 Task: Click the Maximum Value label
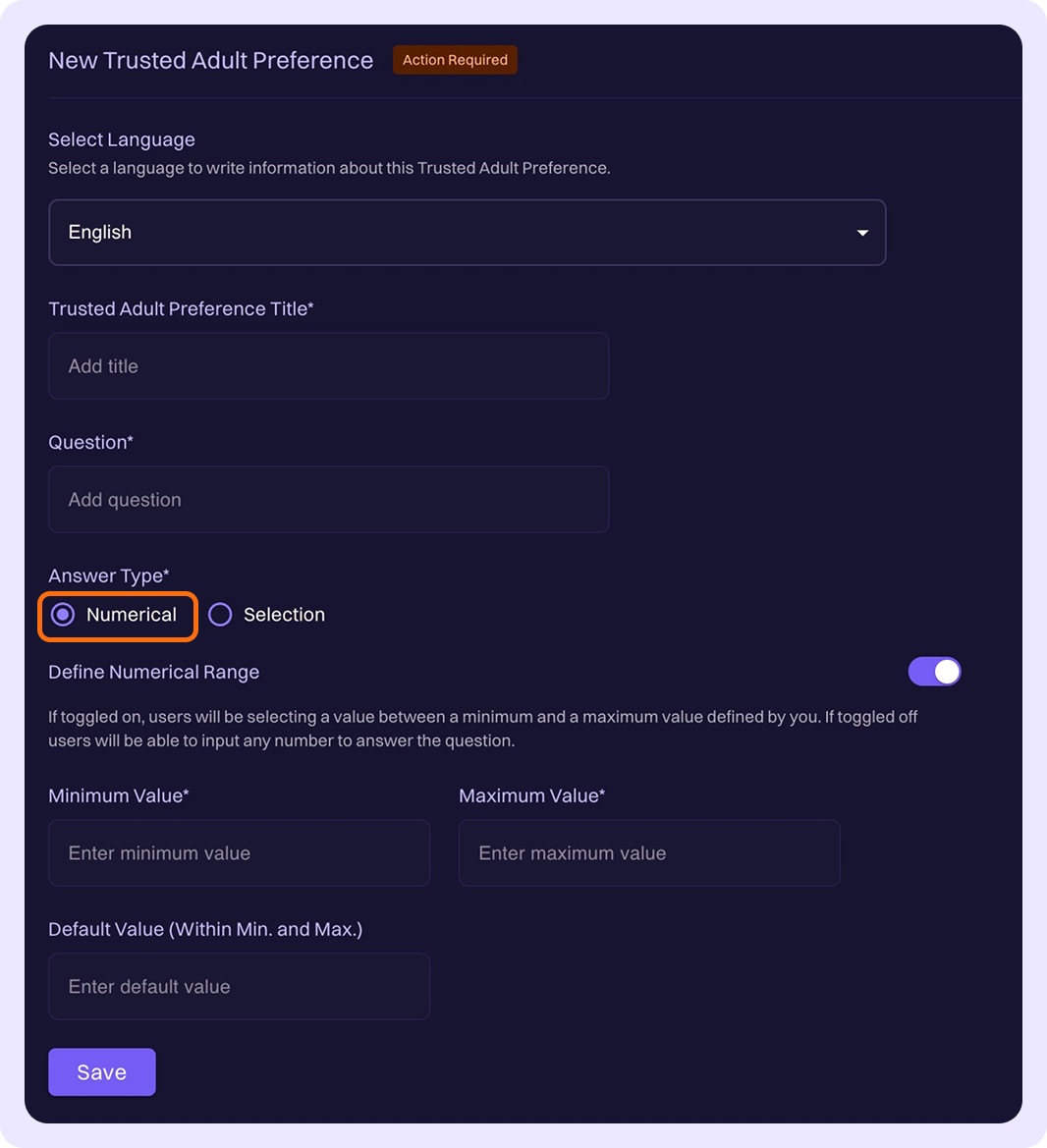[x=531, y=795]
